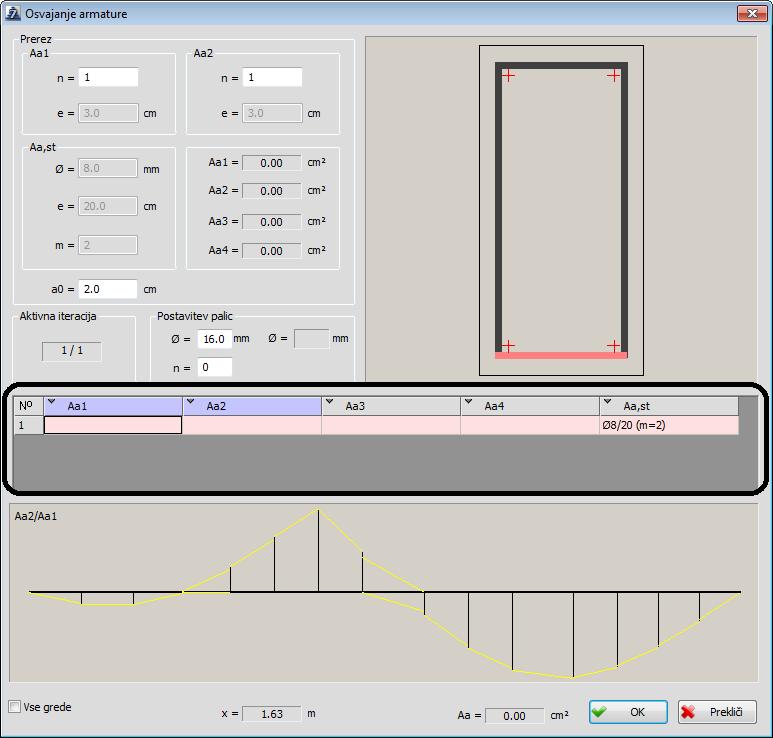Click the top-right red rebar marker
This screenshot has width=773, height=738.
[614, 75]
